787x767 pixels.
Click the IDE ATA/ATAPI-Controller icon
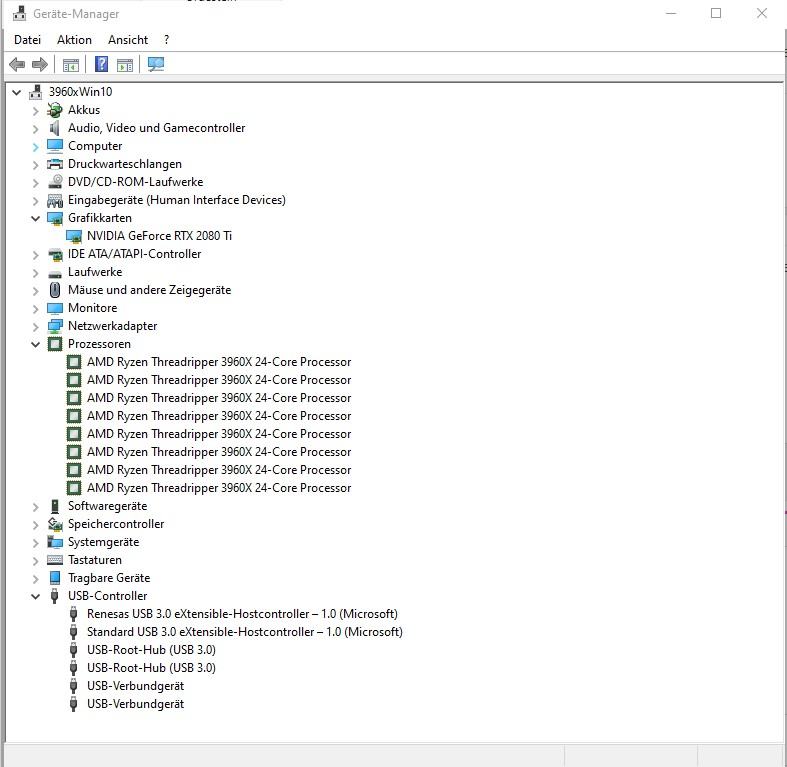pyautogui.click(x=55, y=254)
